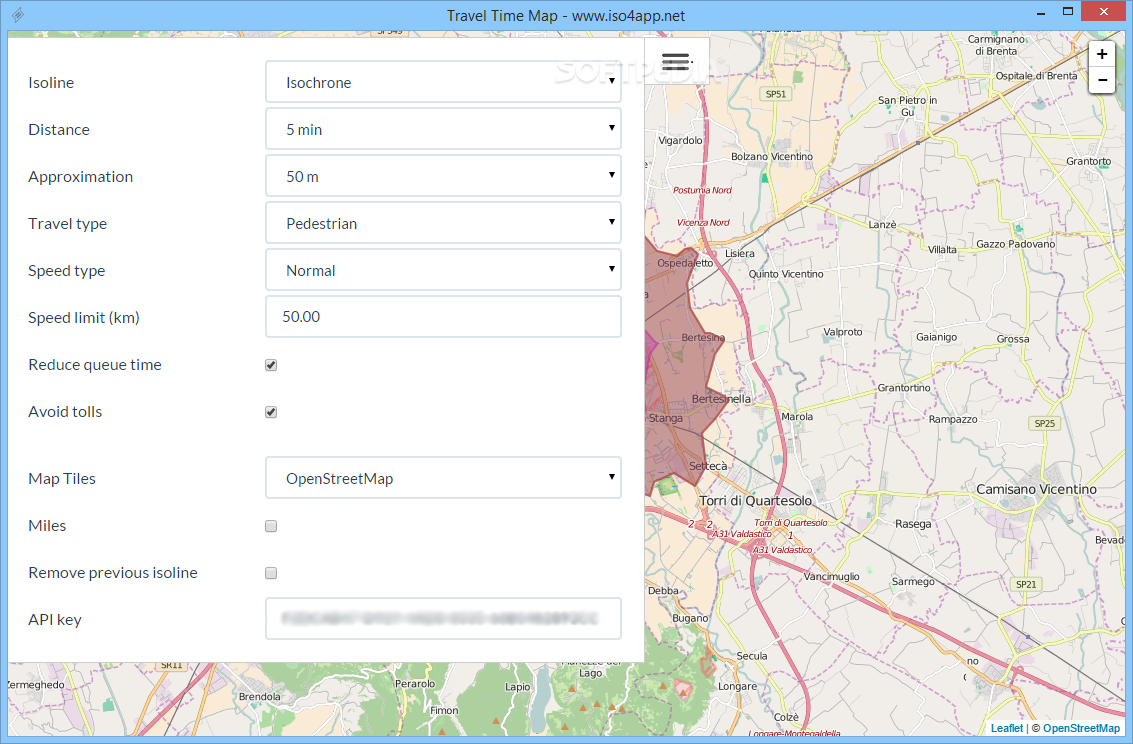Screen dimensions: 1133x744
Task: Click the Reduce queue time label
Action: point(95,365)
